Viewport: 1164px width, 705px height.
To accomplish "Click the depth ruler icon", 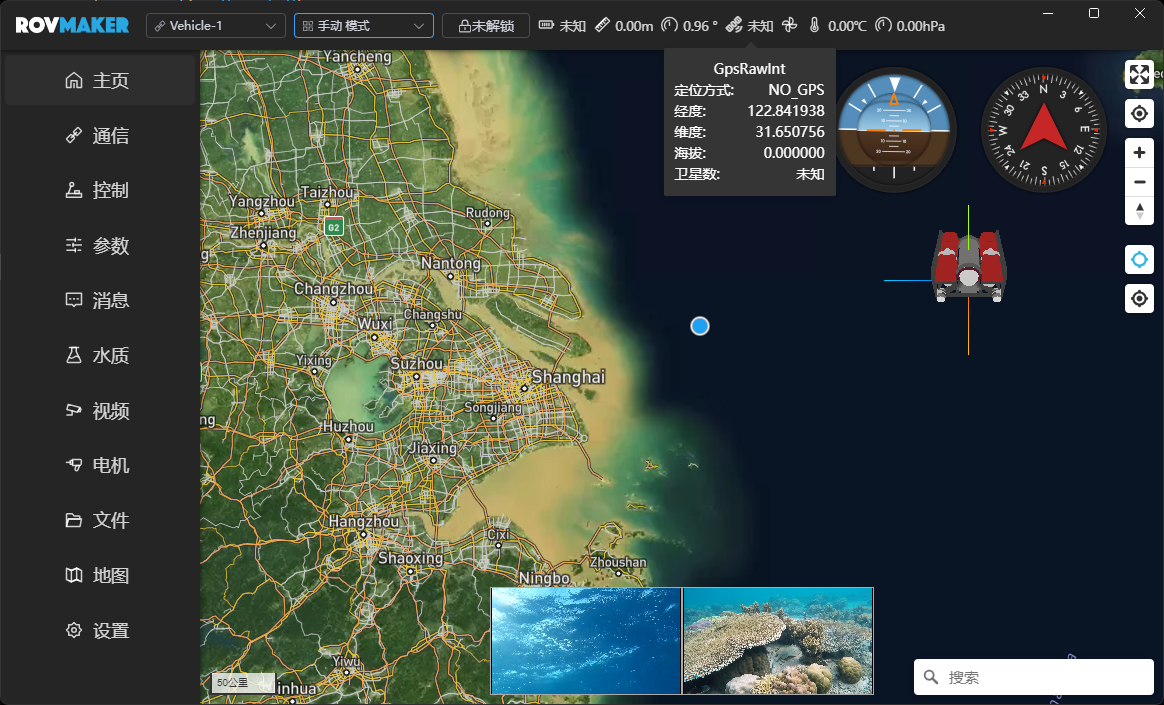I will tap(602, 26).
